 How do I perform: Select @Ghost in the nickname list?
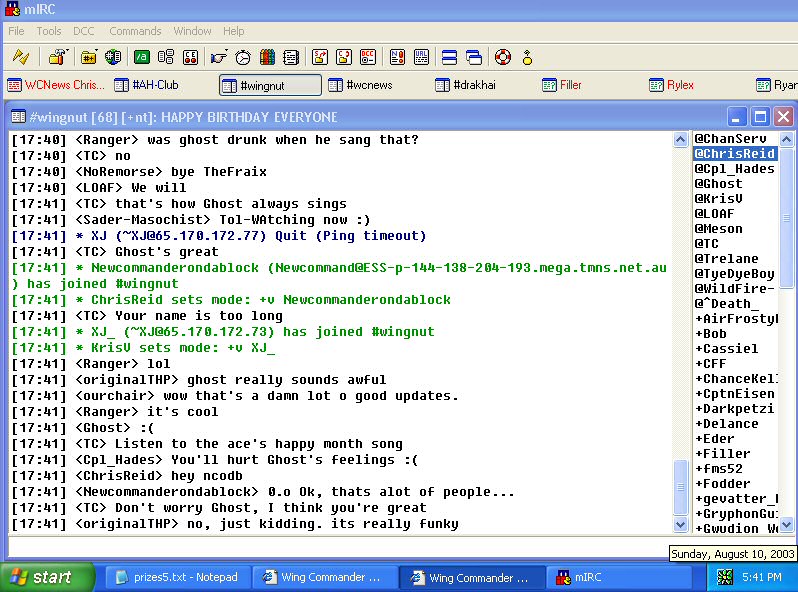click(x=719, y=184)
